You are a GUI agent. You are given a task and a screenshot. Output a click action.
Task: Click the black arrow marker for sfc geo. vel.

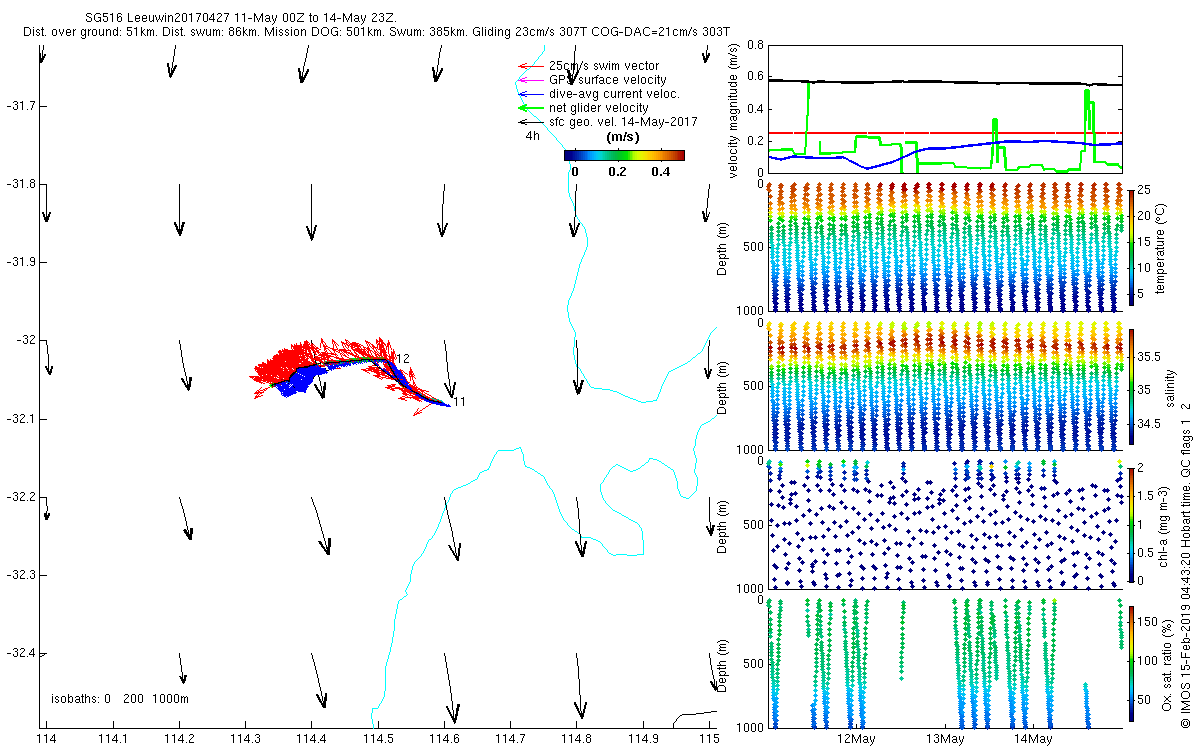(x=531, y=121)
